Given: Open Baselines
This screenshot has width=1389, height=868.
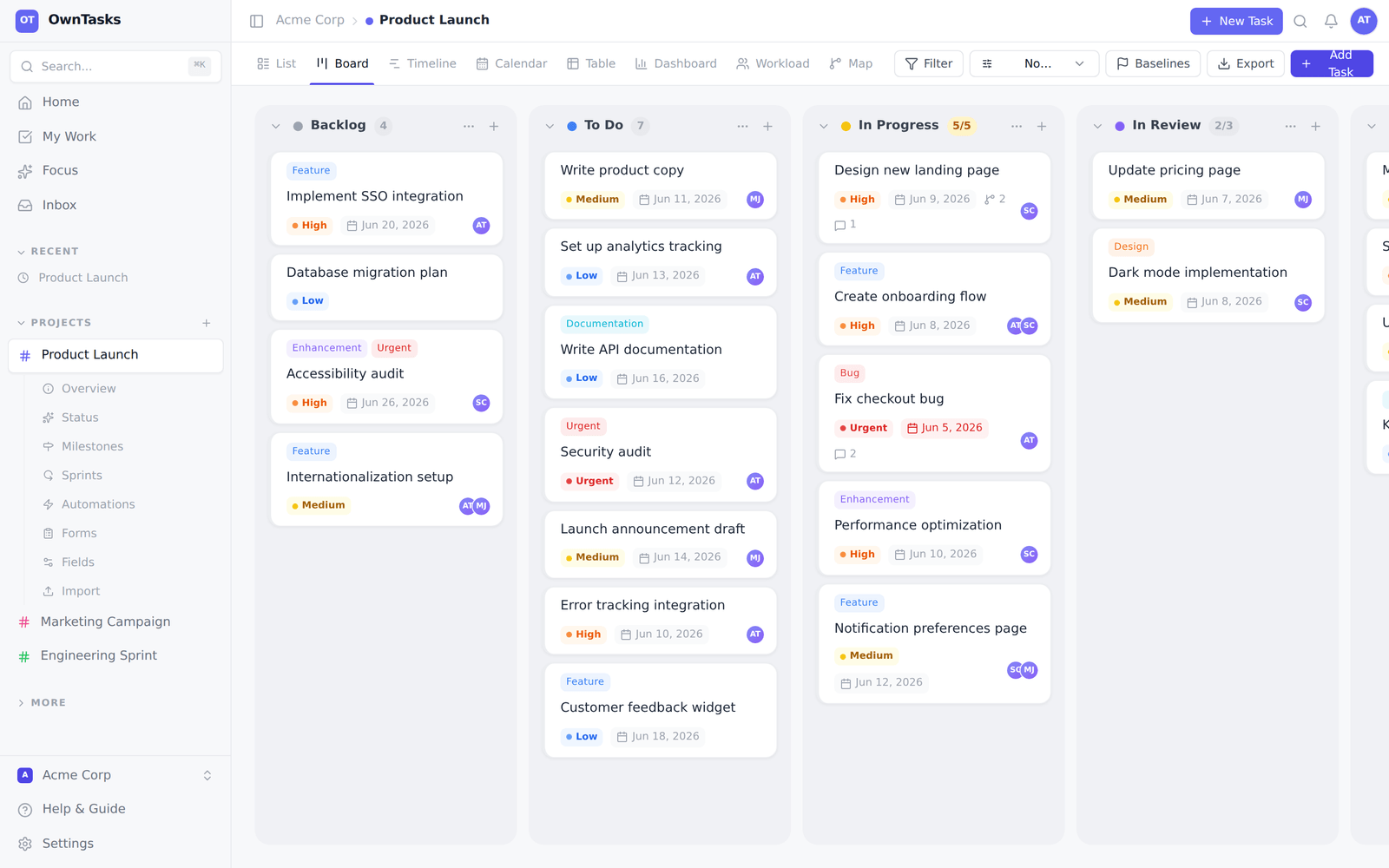Looking at the screenshot, I should (1153, 63).
